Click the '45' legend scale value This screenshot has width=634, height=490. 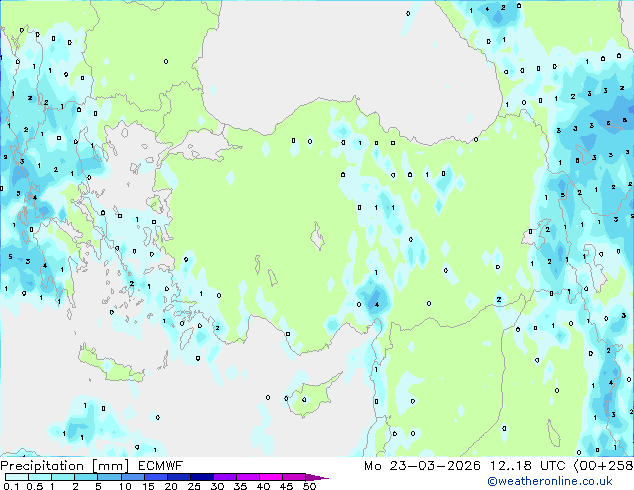click(x=286, y=486)
